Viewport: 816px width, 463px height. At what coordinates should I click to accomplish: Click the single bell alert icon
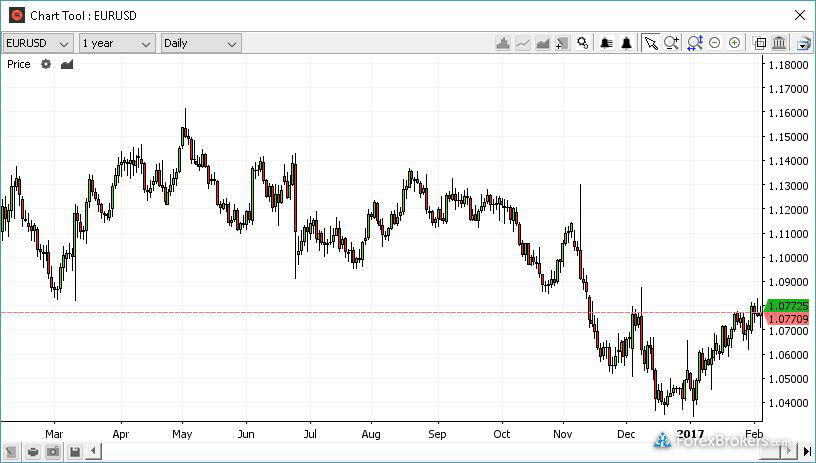627,43
